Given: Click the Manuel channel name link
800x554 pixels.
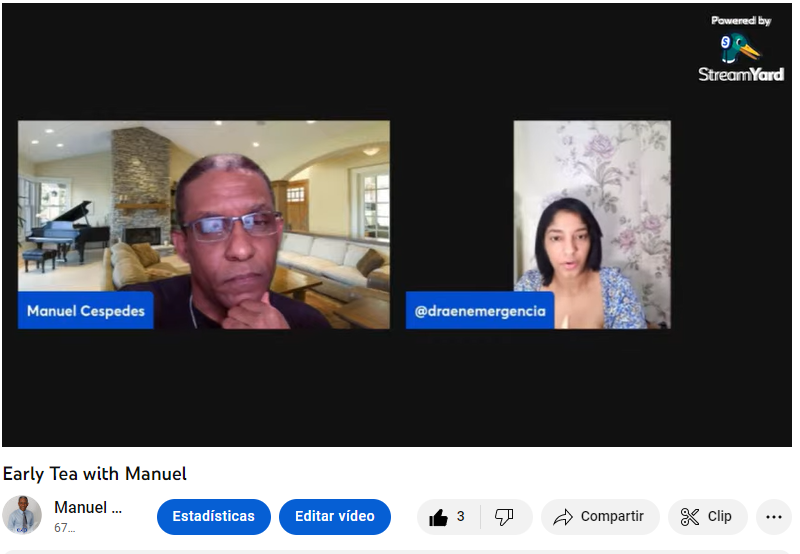Looking at the screenshot, I should point(88,508).
